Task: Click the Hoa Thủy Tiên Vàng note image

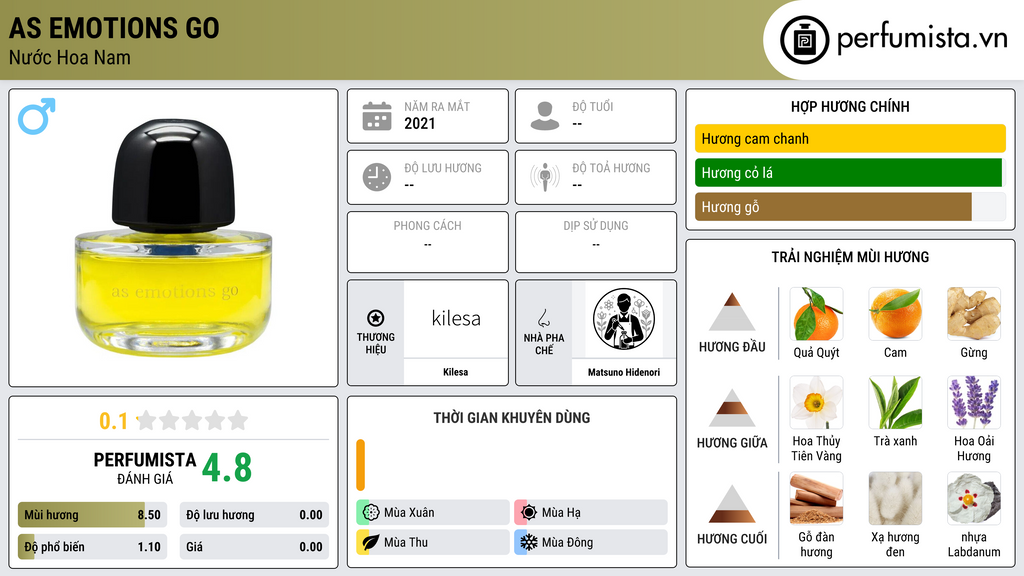Action: click(816, 402)
